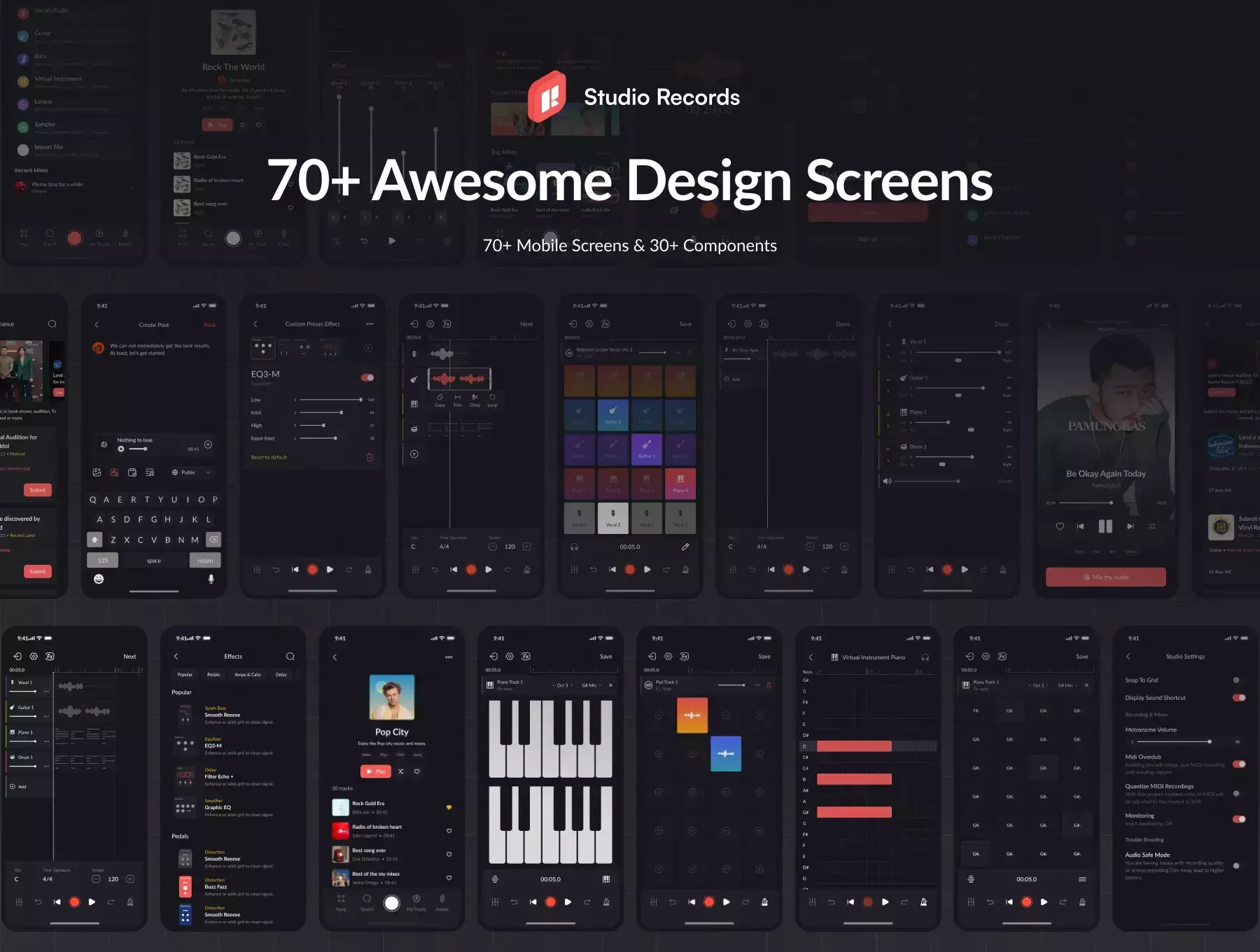Toggle the metronome on the Pad Track 1 screen
Image resolution: width=1260 pixels, height=952 pixels.
(x=764, y=902)
